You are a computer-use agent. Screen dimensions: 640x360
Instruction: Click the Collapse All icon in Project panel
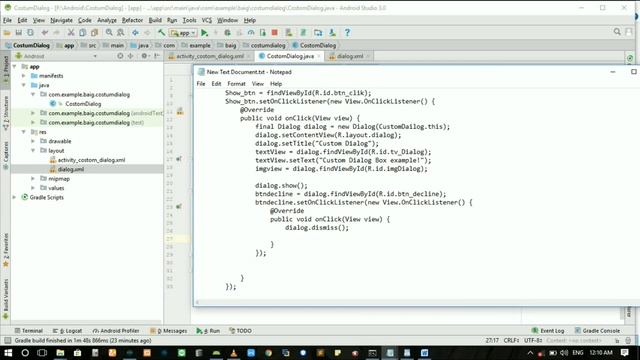coord(131,56)
